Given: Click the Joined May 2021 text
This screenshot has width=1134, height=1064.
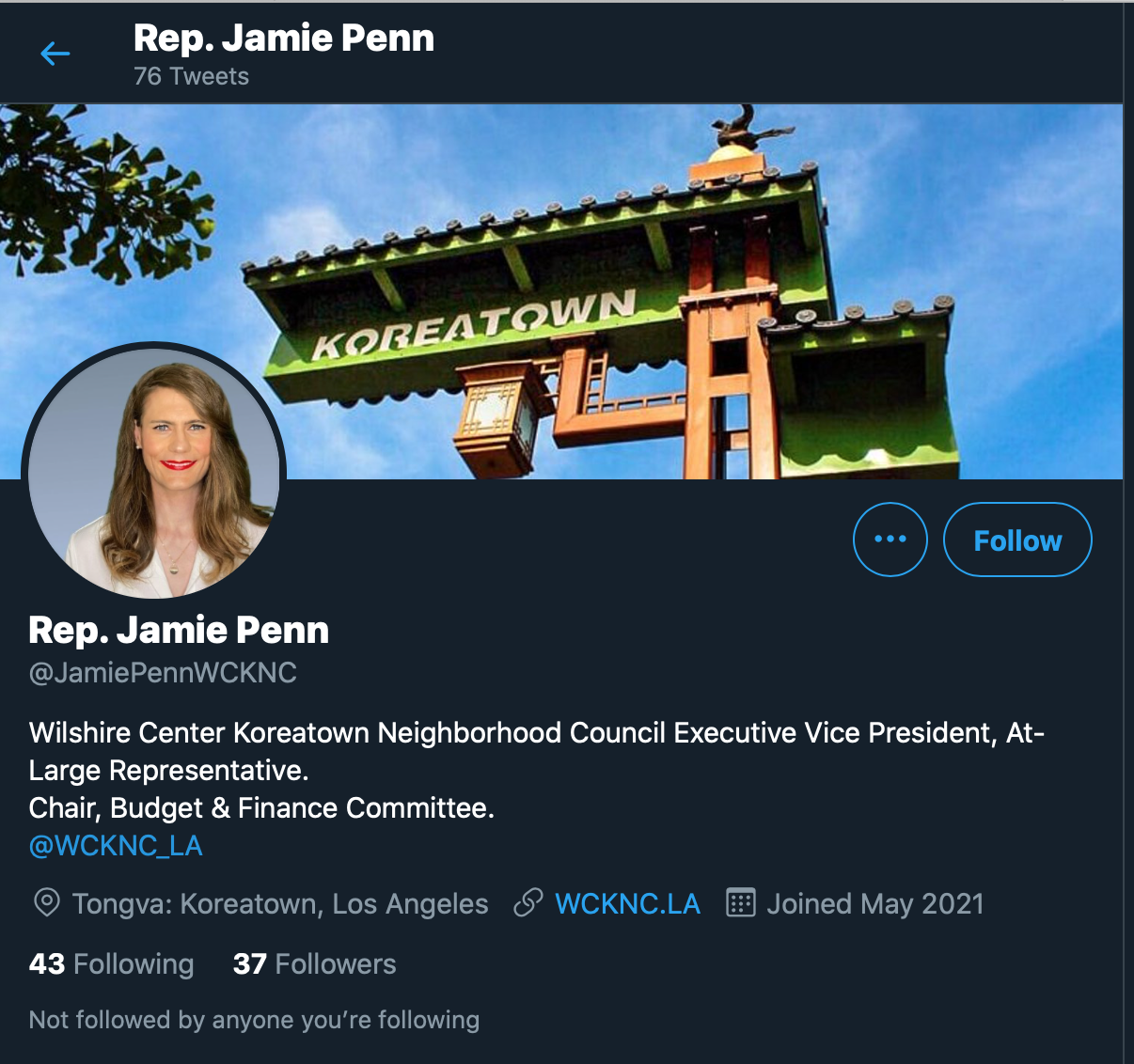Looking at the screenshot, I should [x=875, y=904].
